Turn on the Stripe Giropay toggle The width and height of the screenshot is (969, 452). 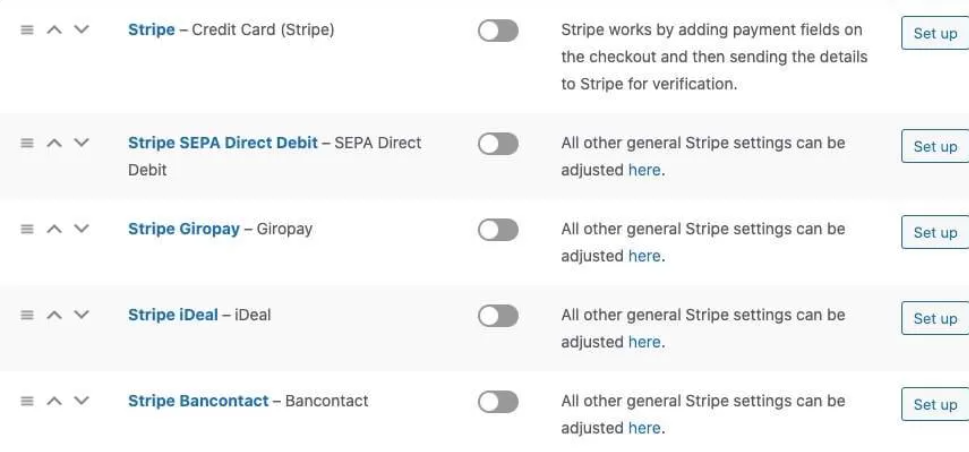coord(498,230)
